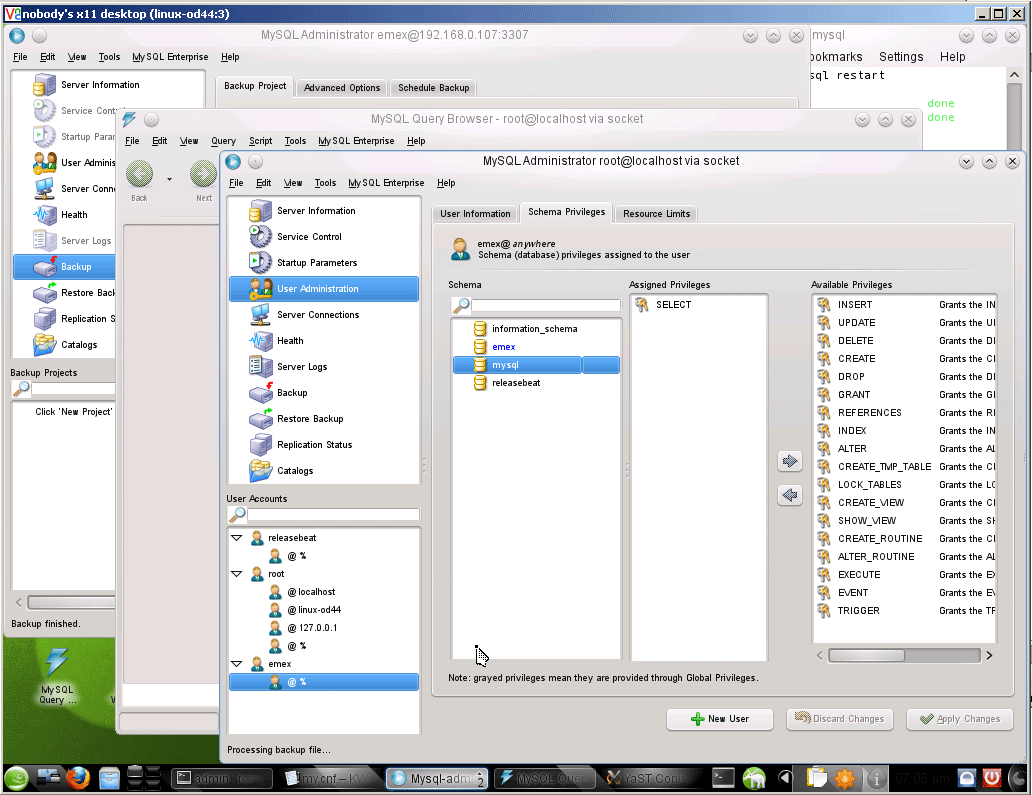
Task: Select Backup in the emex Administrator window
Action: [64, 267]
